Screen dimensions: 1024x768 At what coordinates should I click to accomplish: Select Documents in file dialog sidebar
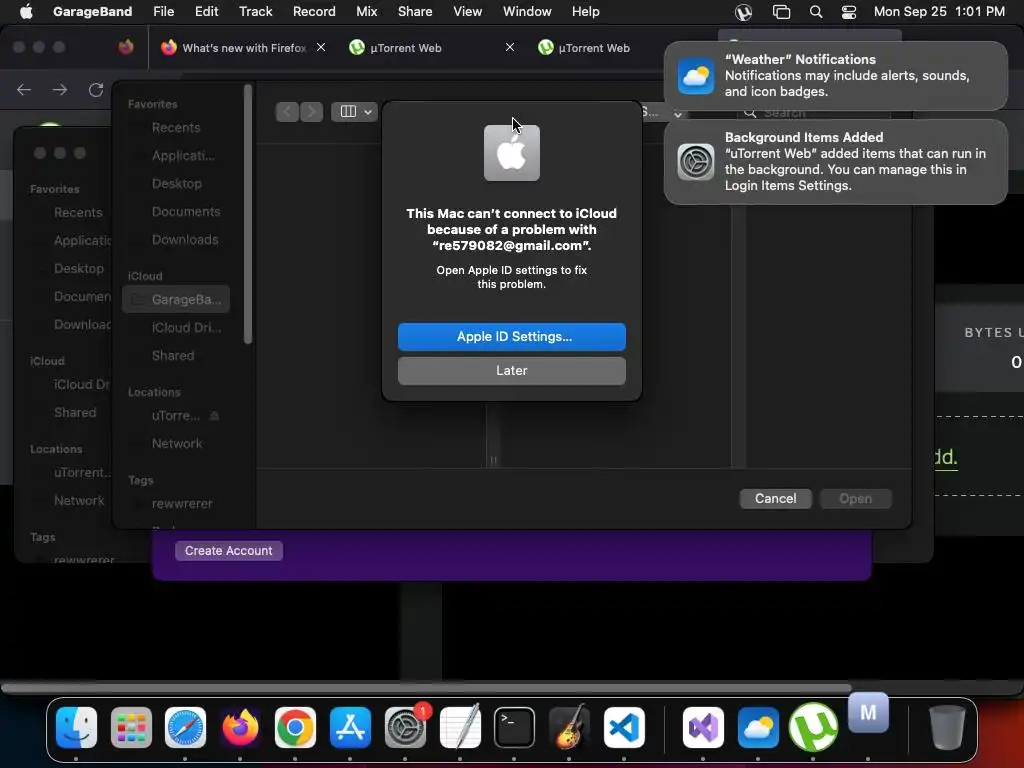click(176, 212)
